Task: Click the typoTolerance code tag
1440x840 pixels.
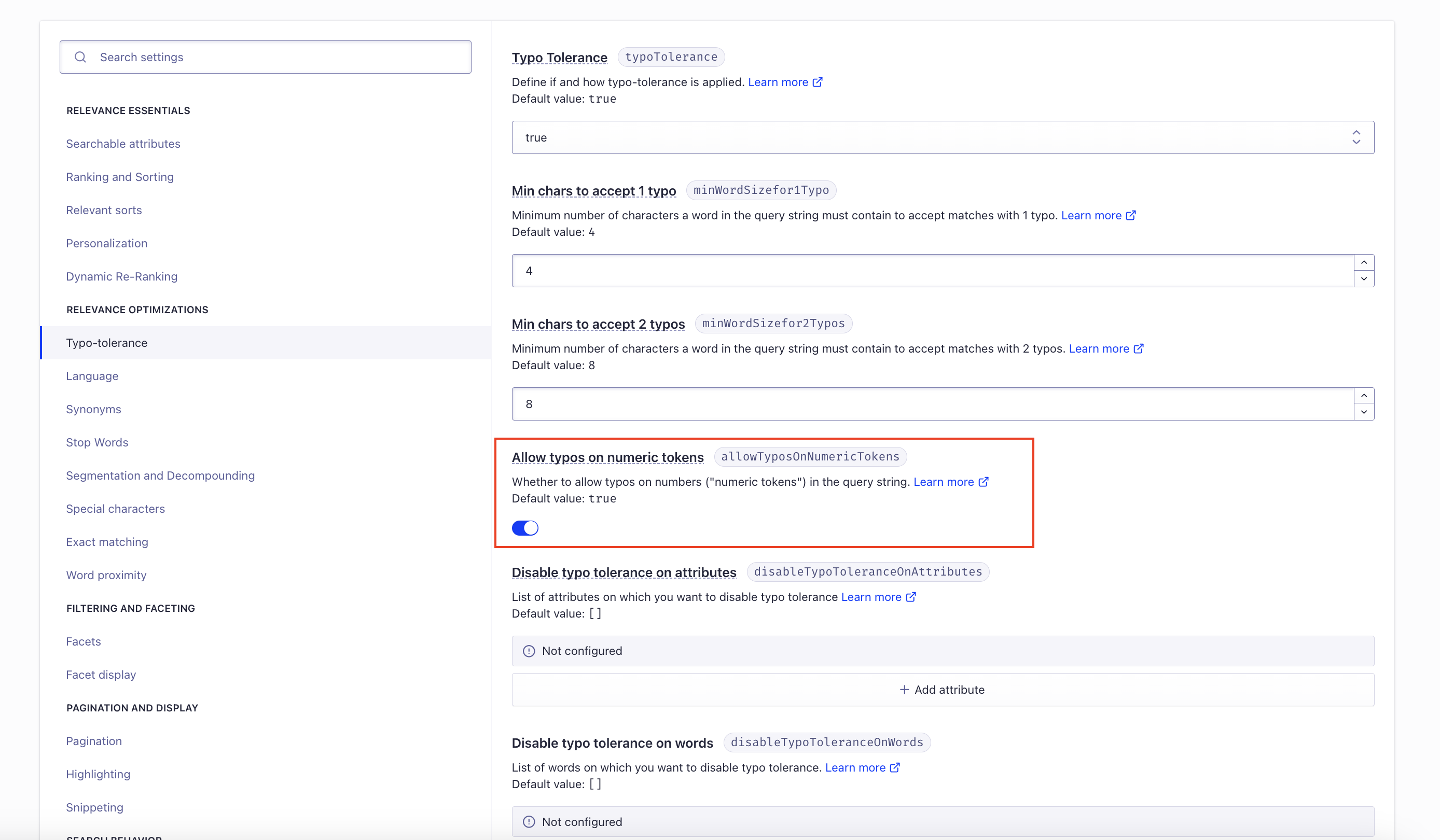Action: pos(671,57)
